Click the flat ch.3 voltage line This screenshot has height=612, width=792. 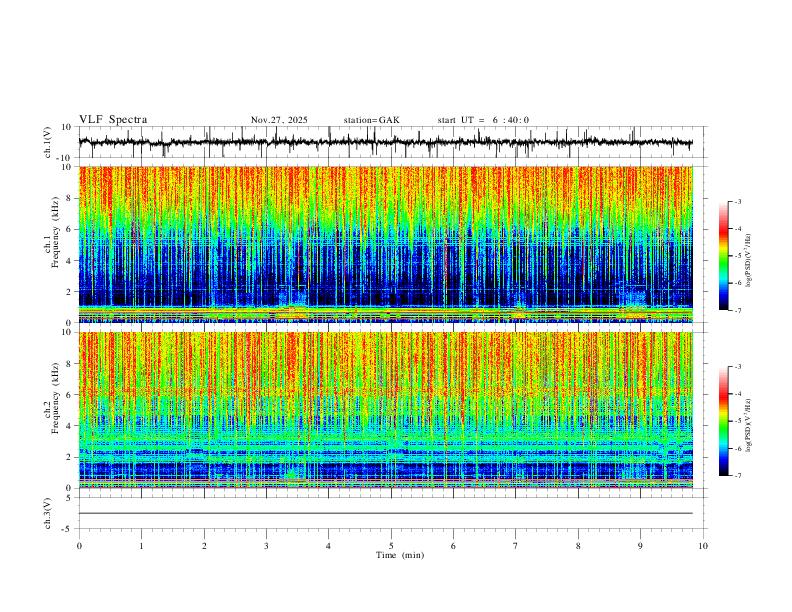point(385,513)
